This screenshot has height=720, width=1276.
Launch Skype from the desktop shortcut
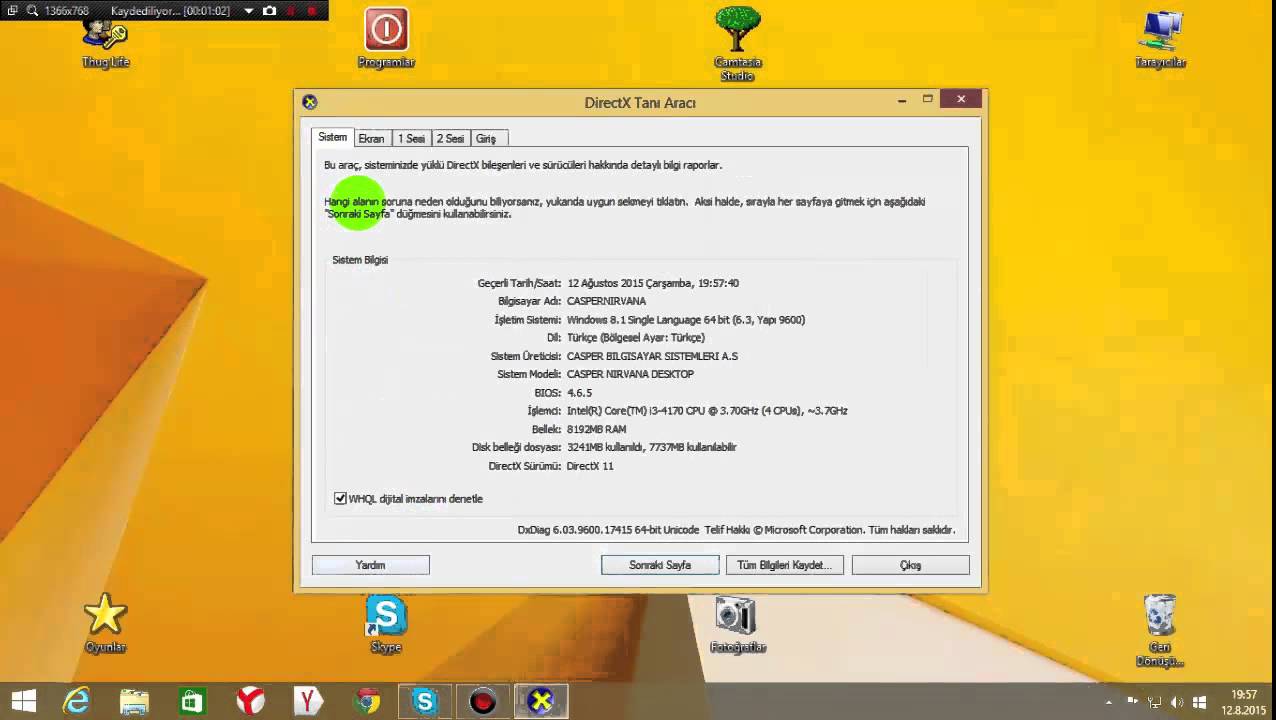click(x=386, y=623)
